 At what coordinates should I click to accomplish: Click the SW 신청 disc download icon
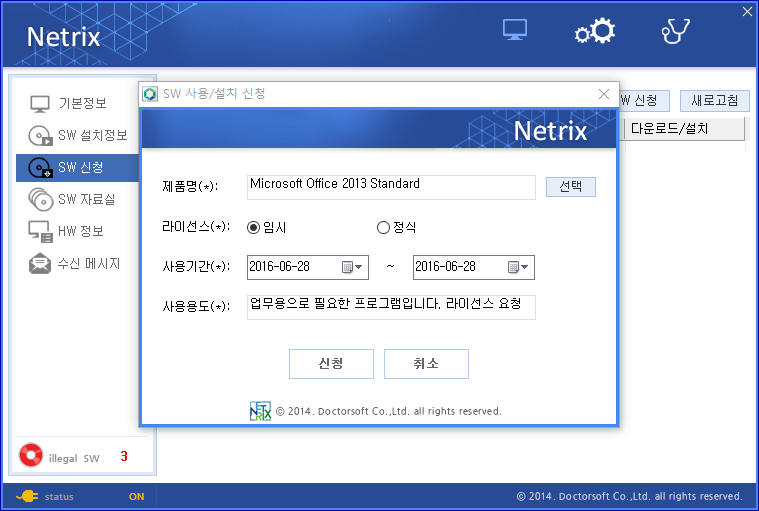[40, 168]
